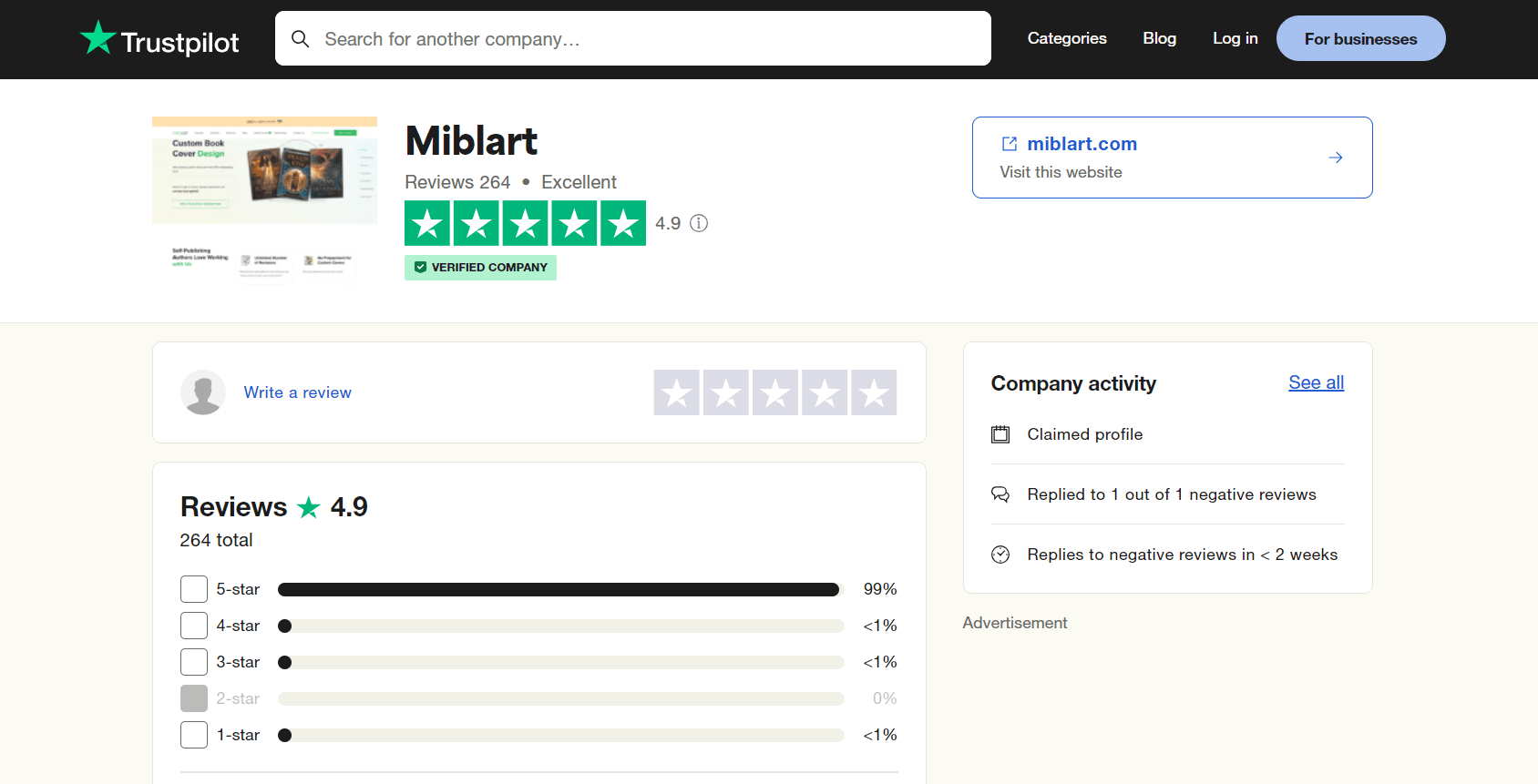The height and width of the screenshot is (784, 1538).
Task: Click the 5-star rating progress bar
Action: coord(559,589)
